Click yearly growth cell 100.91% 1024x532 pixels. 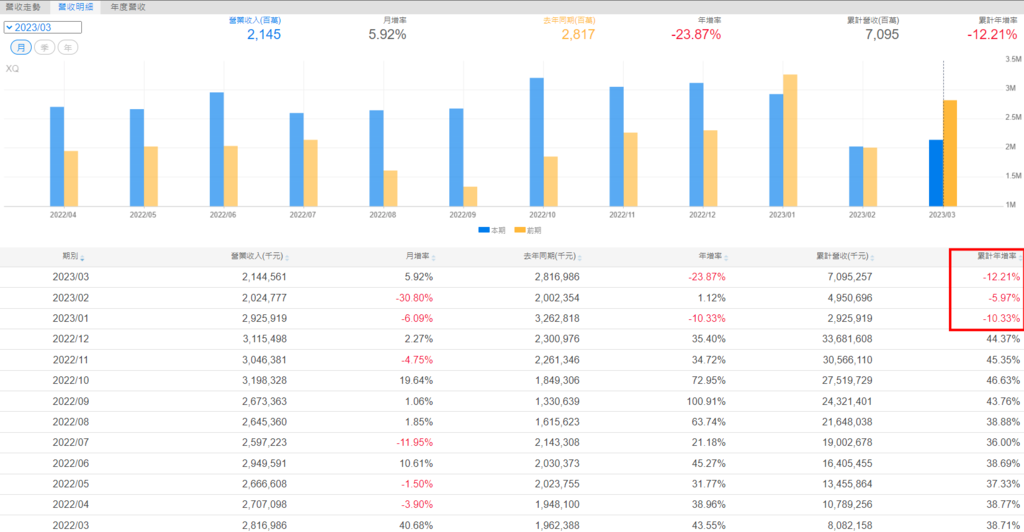pyautogui.click(x=706, y=401)
